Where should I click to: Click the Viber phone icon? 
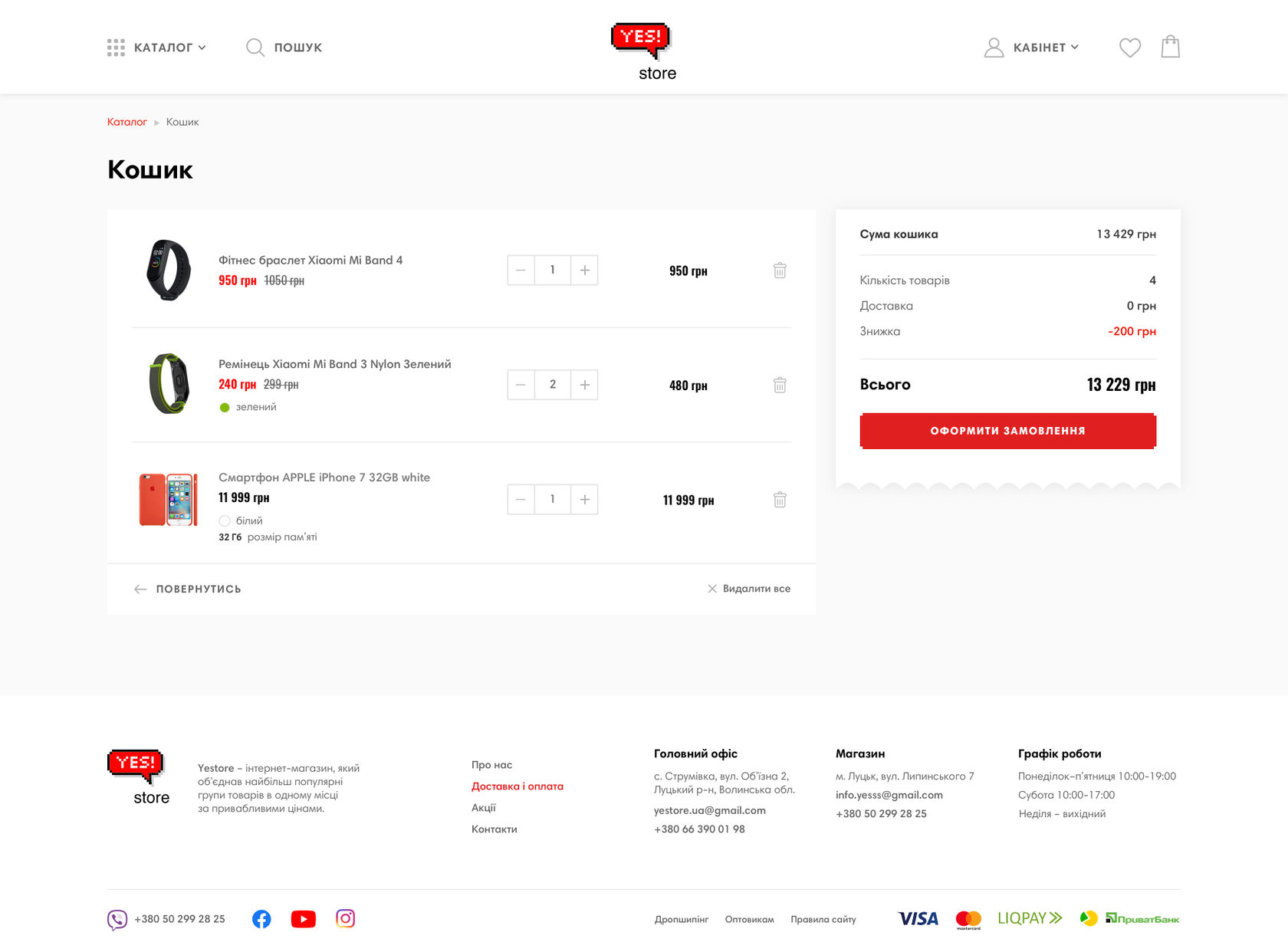(117, 919)
